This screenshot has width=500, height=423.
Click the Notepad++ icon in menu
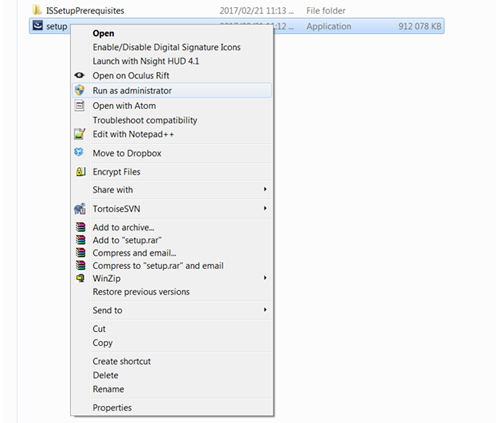(x=79, y=134)
